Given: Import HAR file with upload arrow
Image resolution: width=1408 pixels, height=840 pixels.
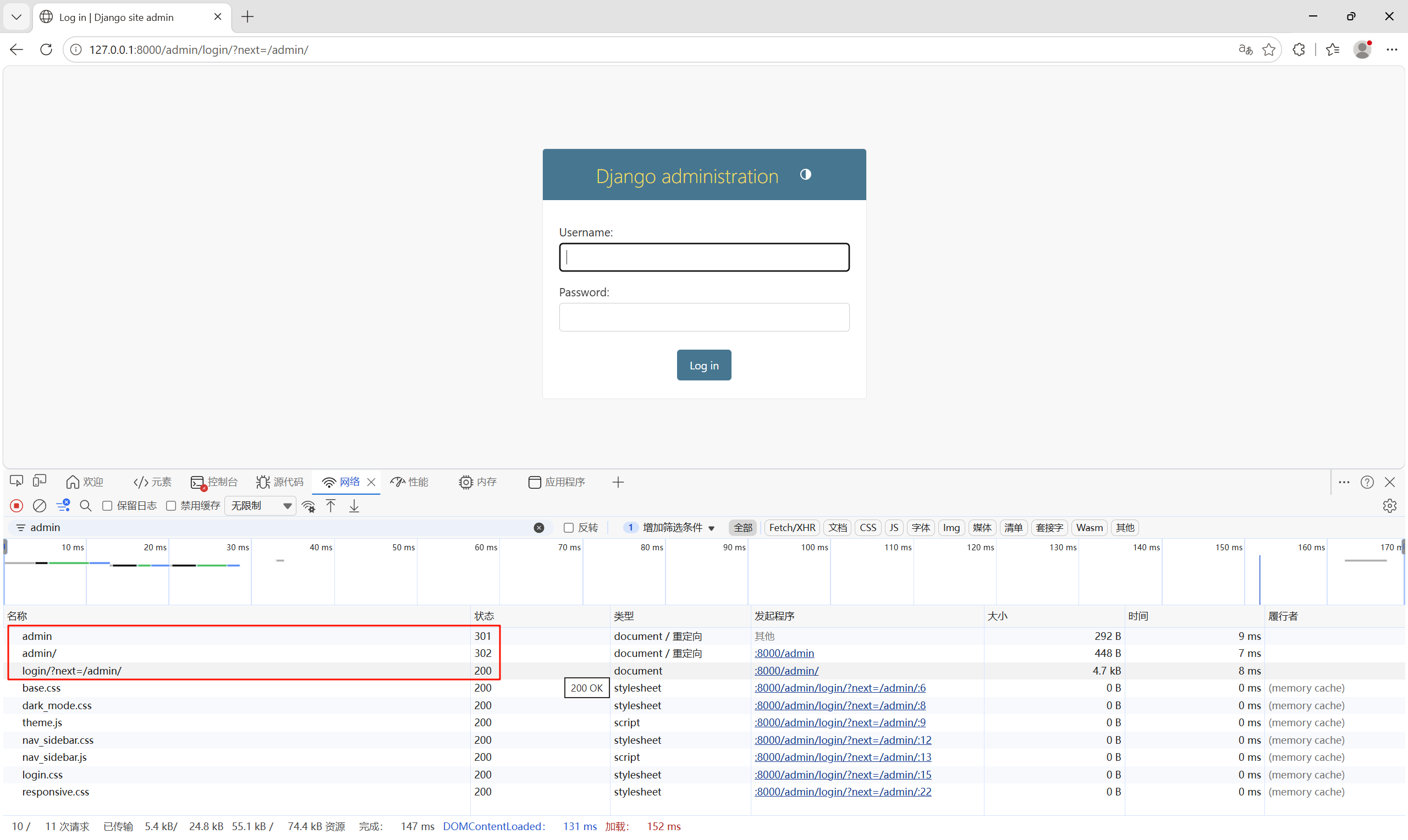Looking at the screenshot, I should coord(331,505).
